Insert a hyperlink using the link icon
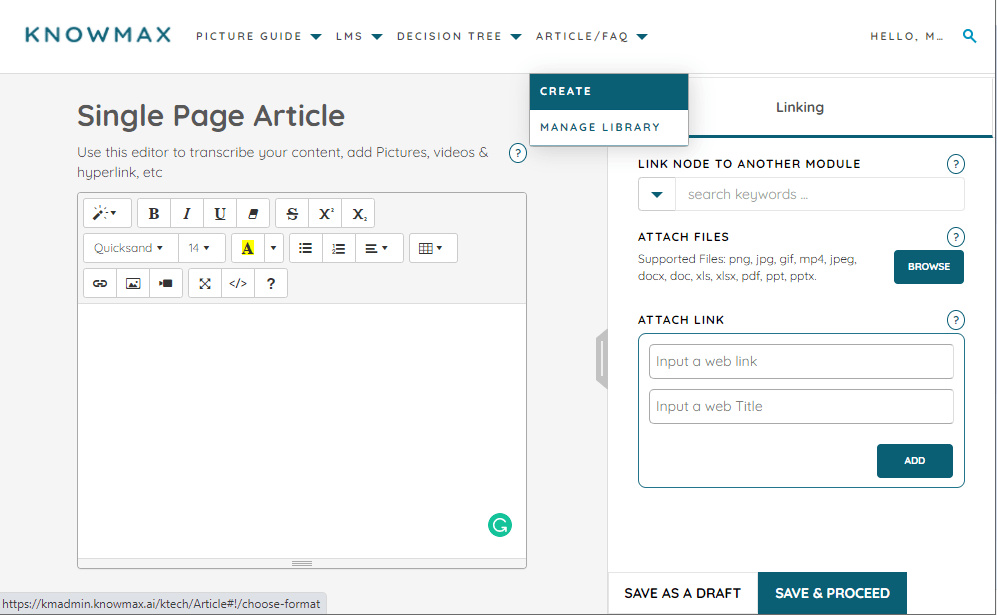 point(100,283)
